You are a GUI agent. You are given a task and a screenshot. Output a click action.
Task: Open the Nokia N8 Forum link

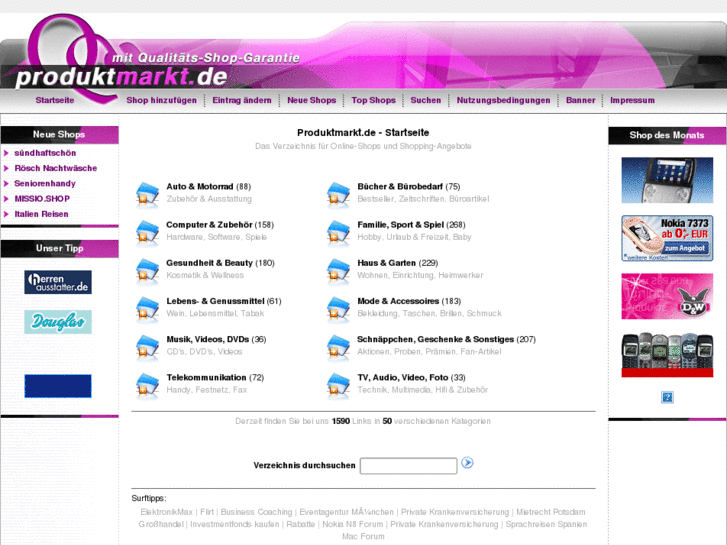352,524
